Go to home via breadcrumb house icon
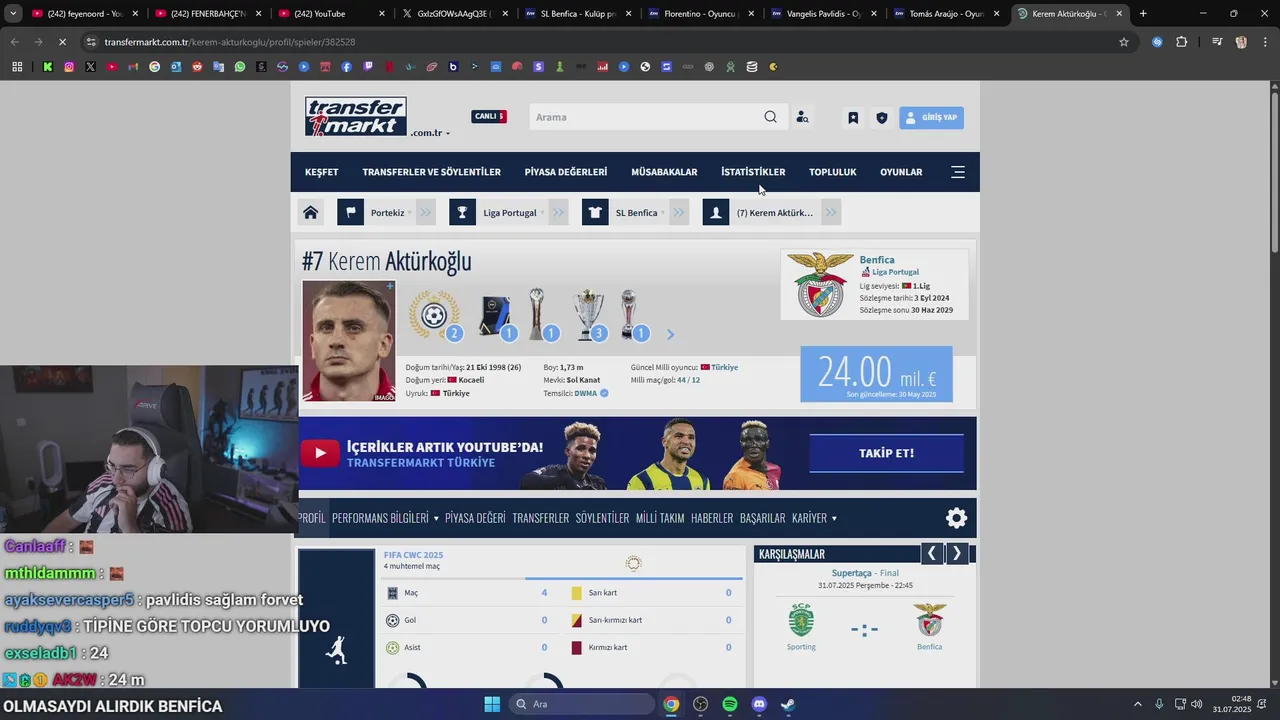 (311, 212)
